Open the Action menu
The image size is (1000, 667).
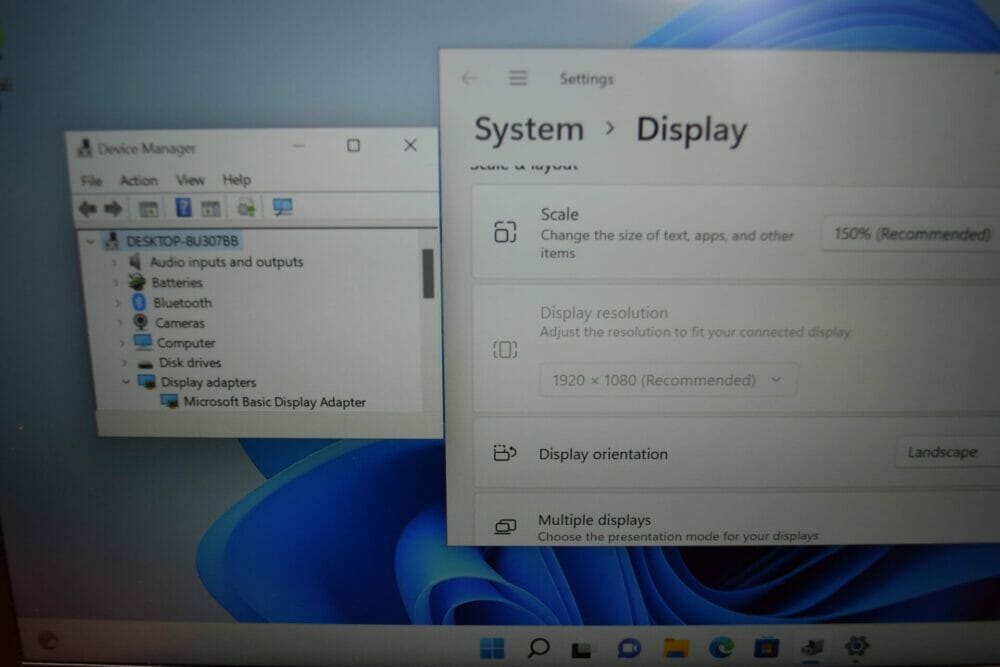point(138,180)
